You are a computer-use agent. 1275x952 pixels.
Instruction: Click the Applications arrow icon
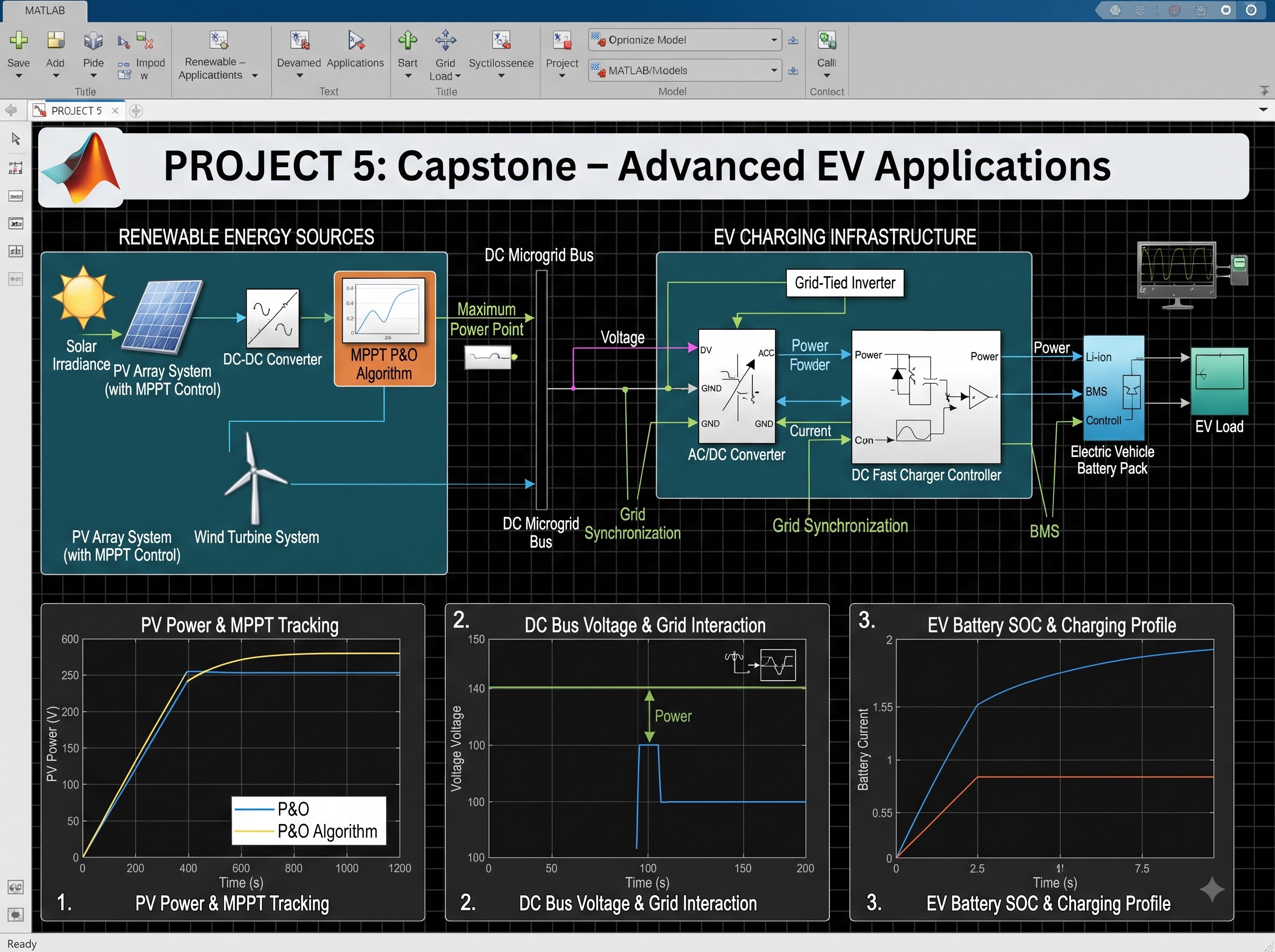(x=355, y=40)
